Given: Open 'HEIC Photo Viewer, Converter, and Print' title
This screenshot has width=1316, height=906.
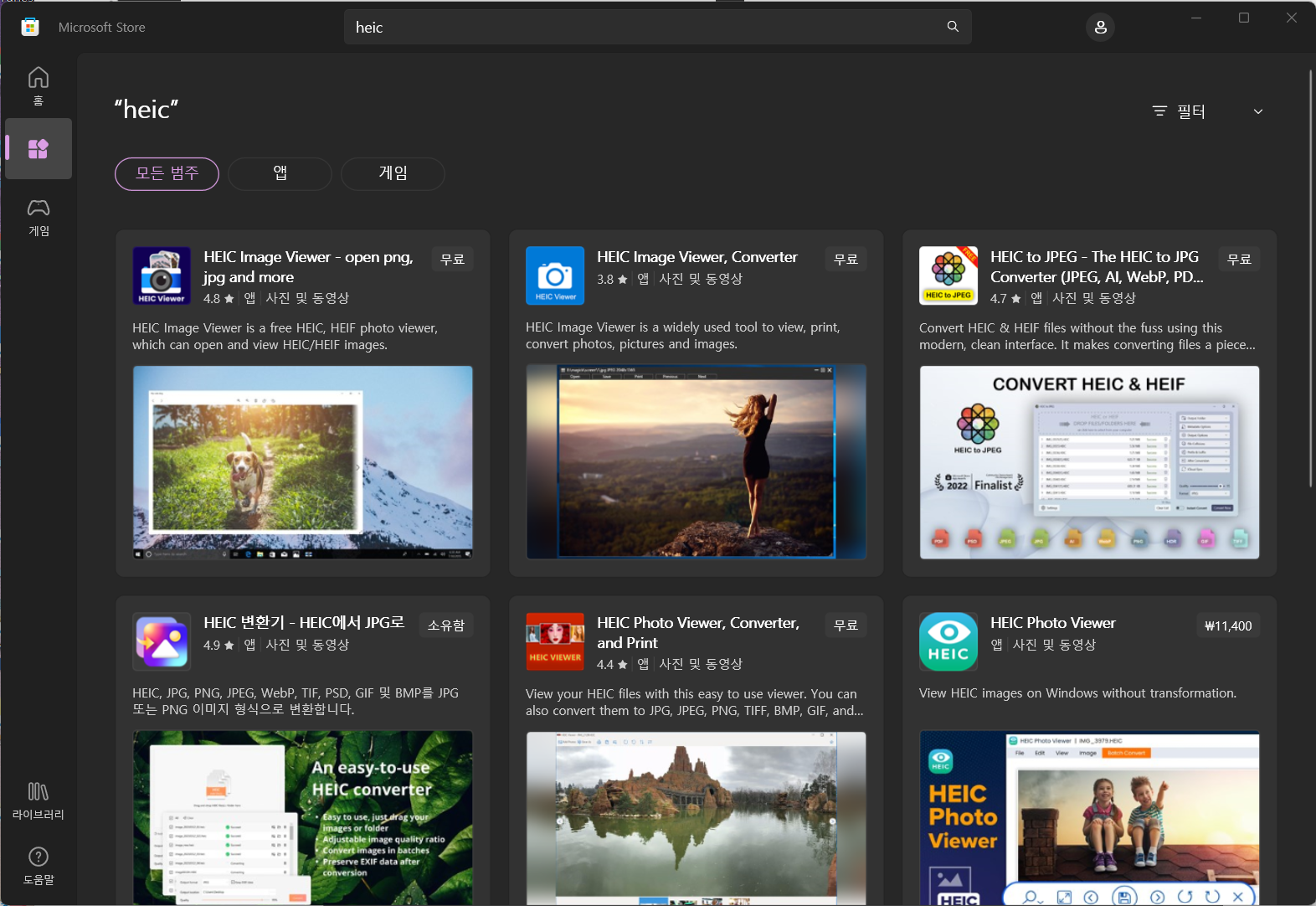Looking at the screenshot, I should pos(698,633).
